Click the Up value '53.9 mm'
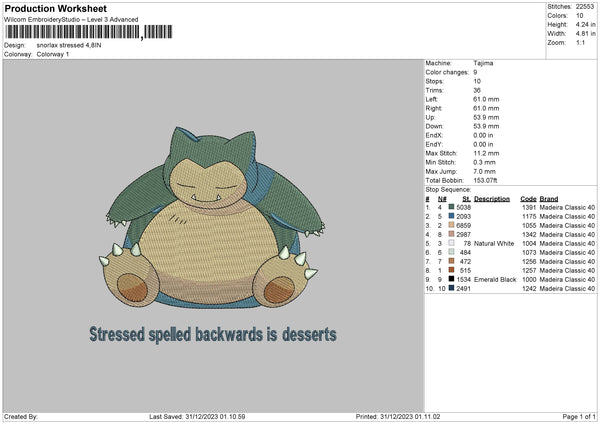Viewport: 600px width, 424px height. coord(486,117)
